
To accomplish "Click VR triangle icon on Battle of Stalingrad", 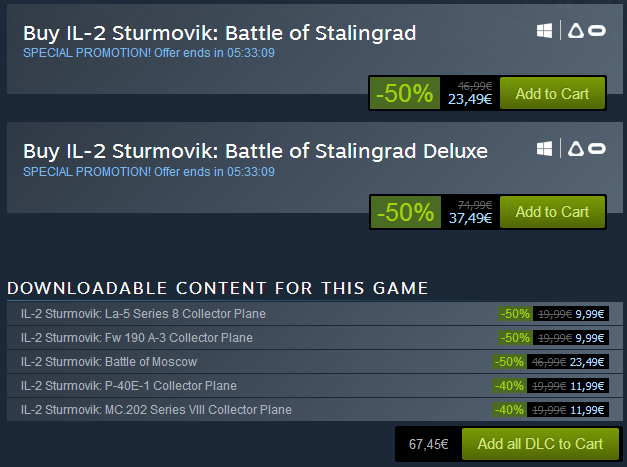I will (x=575, y=31).
